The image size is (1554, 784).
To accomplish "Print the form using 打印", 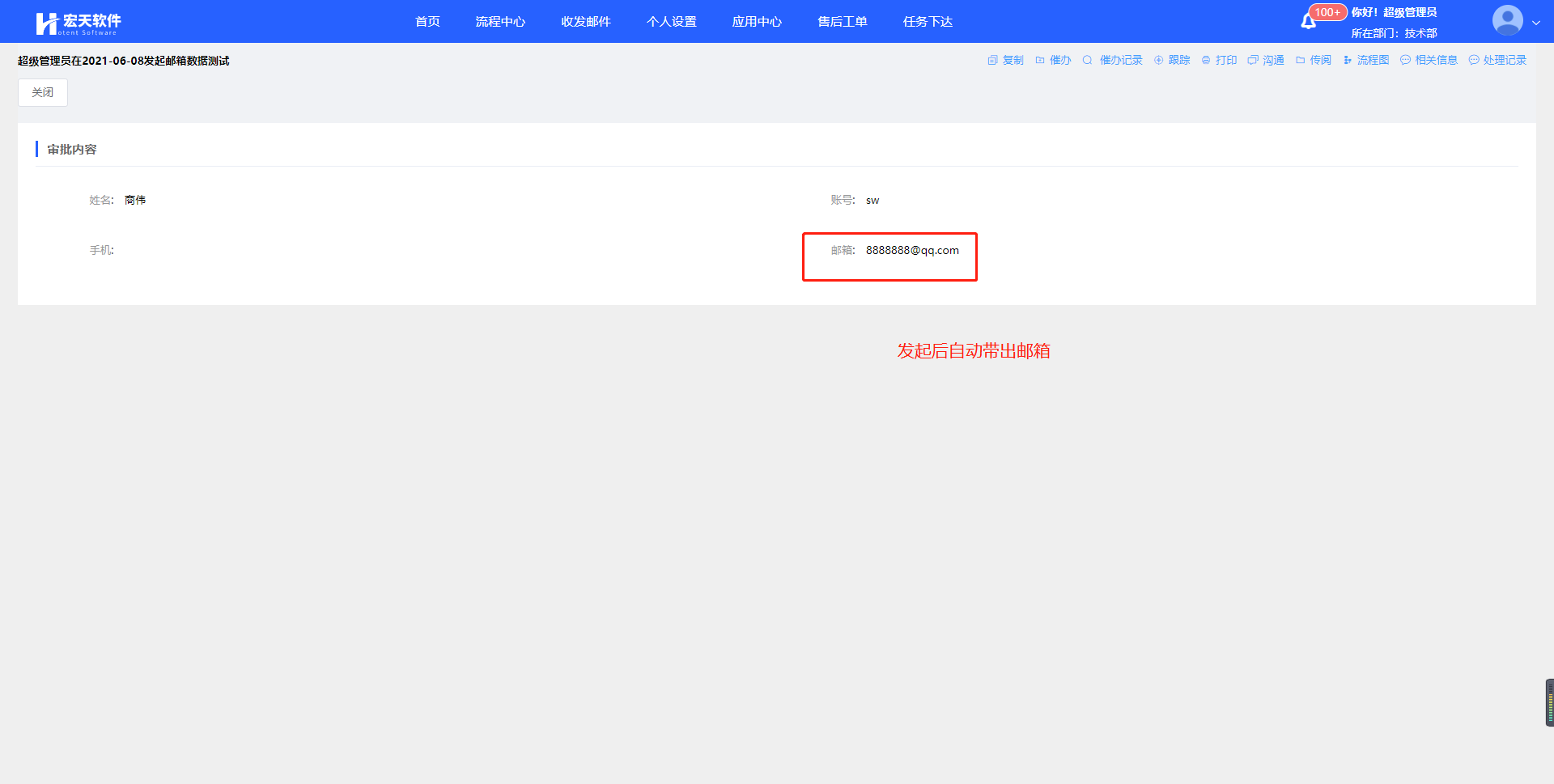I will [1219, 60].
